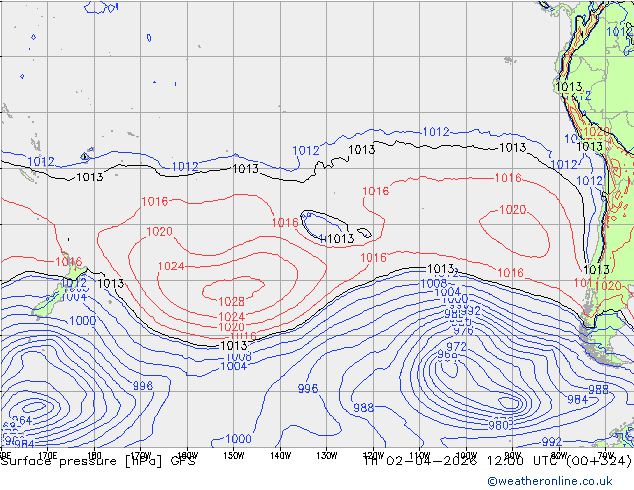Click the '140W' longitude axis label
Viewport: 634px width, 490px height.
point(280,456)
